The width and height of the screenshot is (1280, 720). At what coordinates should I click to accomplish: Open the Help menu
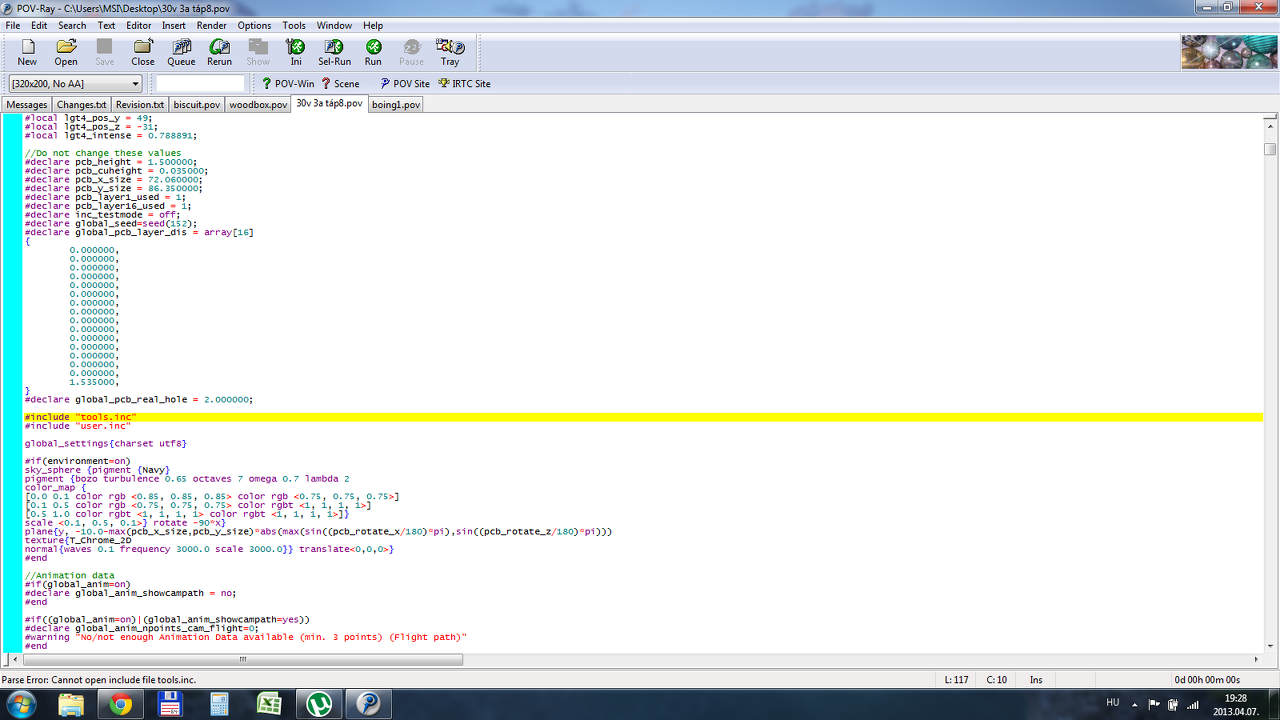373,25
